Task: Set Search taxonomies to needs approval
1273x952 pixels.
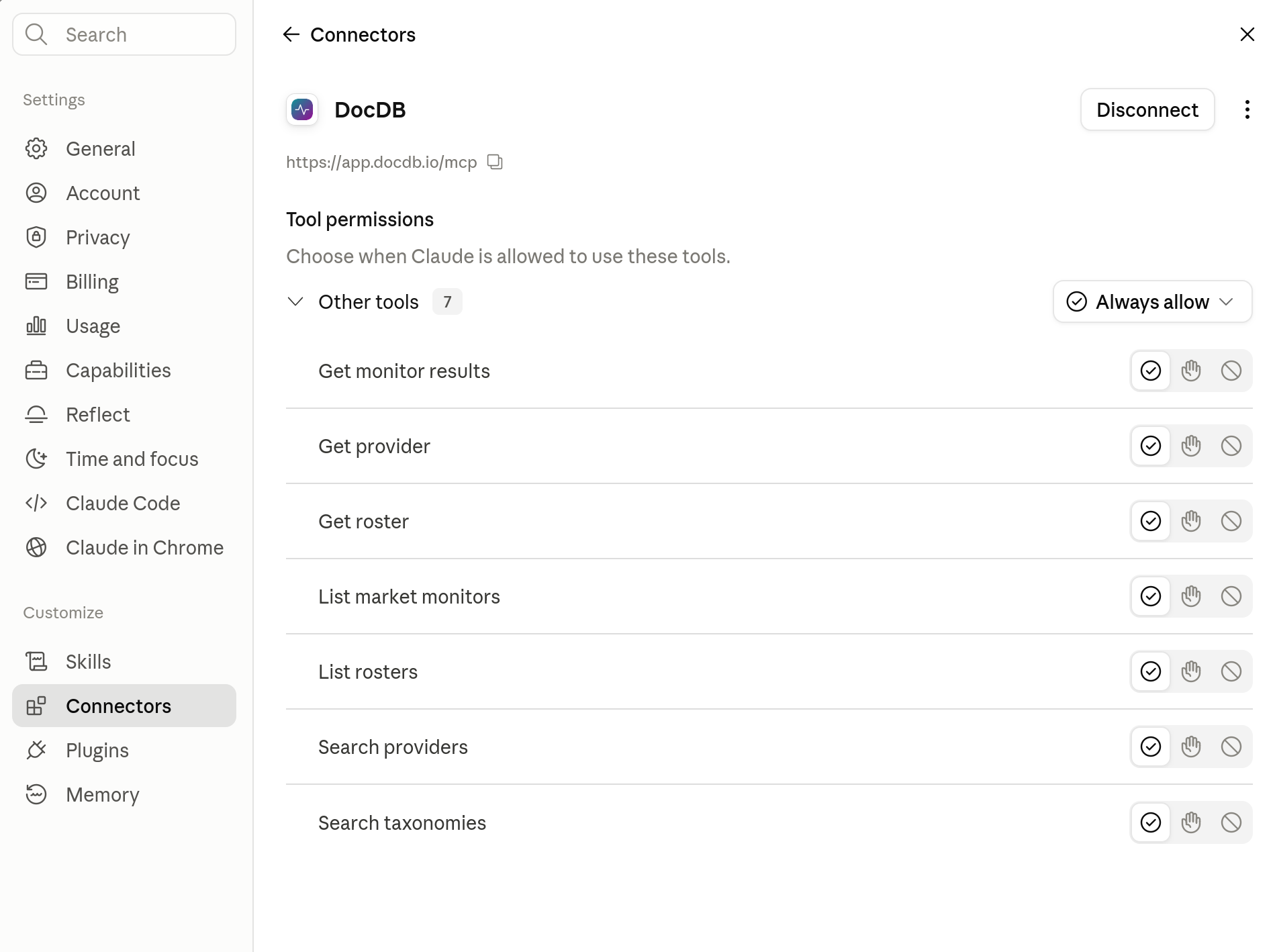Action: (x=1191, y=822)
